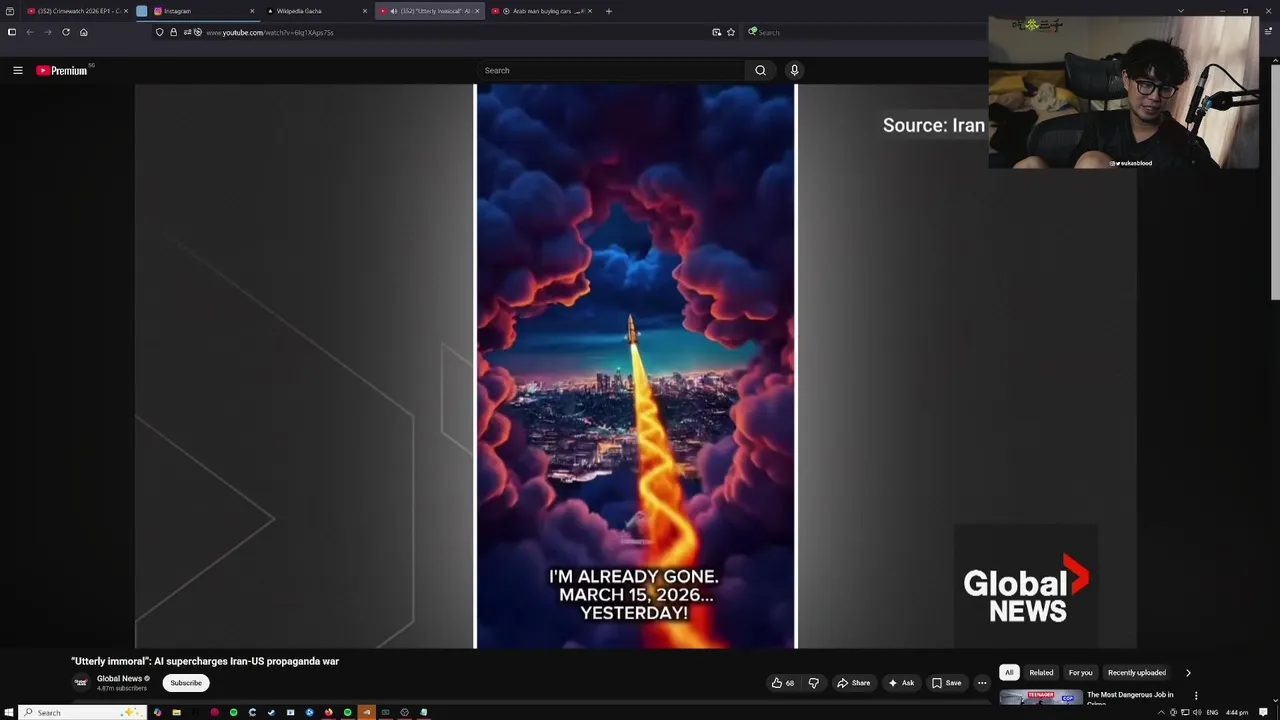Open a new browser tab

pos(608,11)
